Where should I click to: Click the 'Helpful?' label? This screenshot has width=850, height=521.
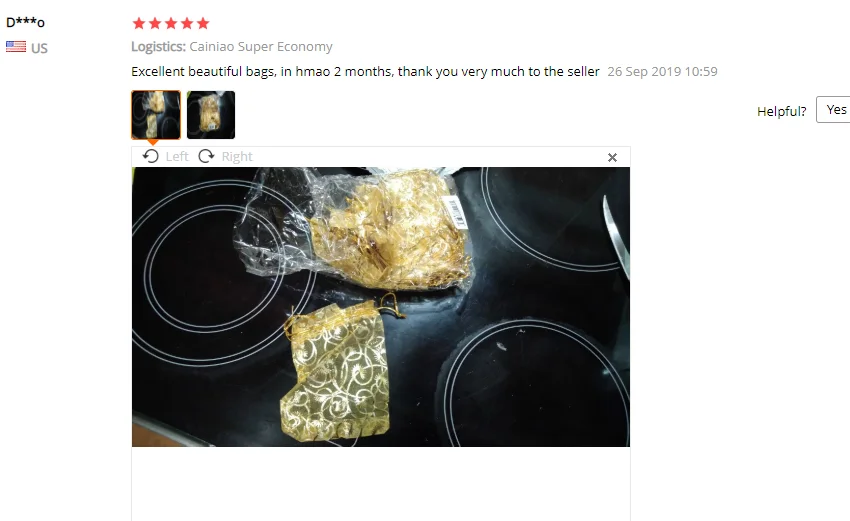pyautogui.click(x=782, y=111)
